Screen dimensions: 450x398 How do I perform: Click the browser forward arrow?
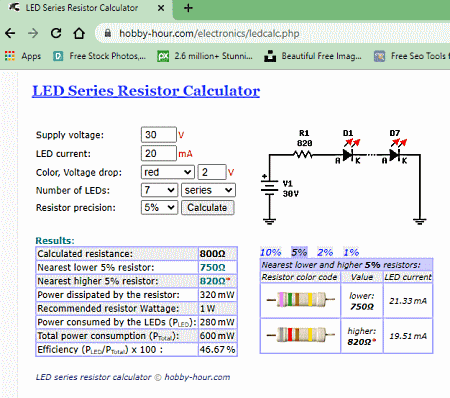click(x=33, y=33)
